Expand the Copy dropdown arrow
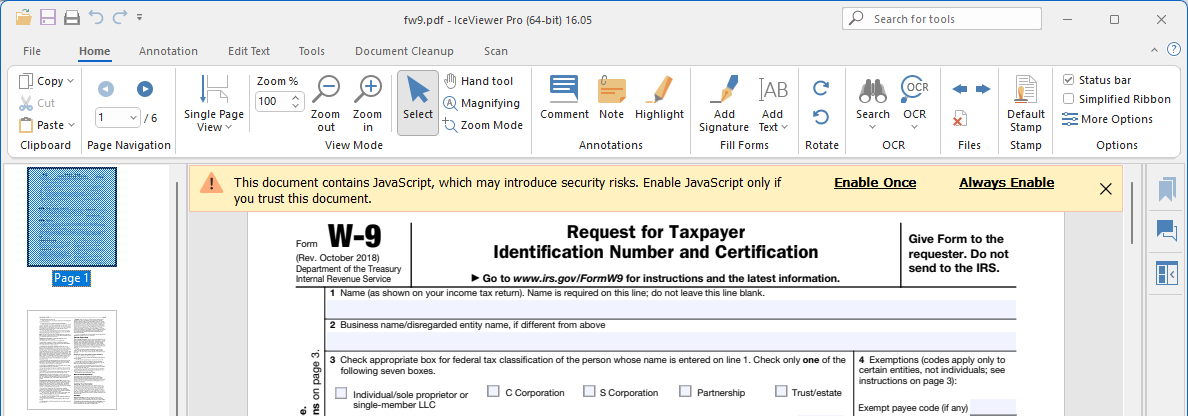The image size is (1188, 416). click(x=70, y=81)
